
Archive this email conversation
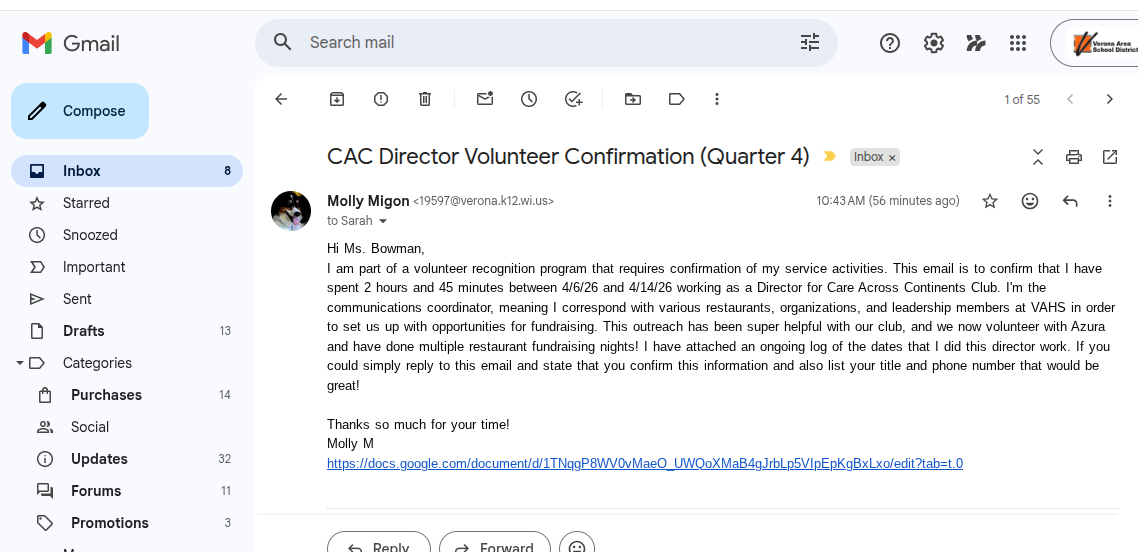tap(337, 99)
